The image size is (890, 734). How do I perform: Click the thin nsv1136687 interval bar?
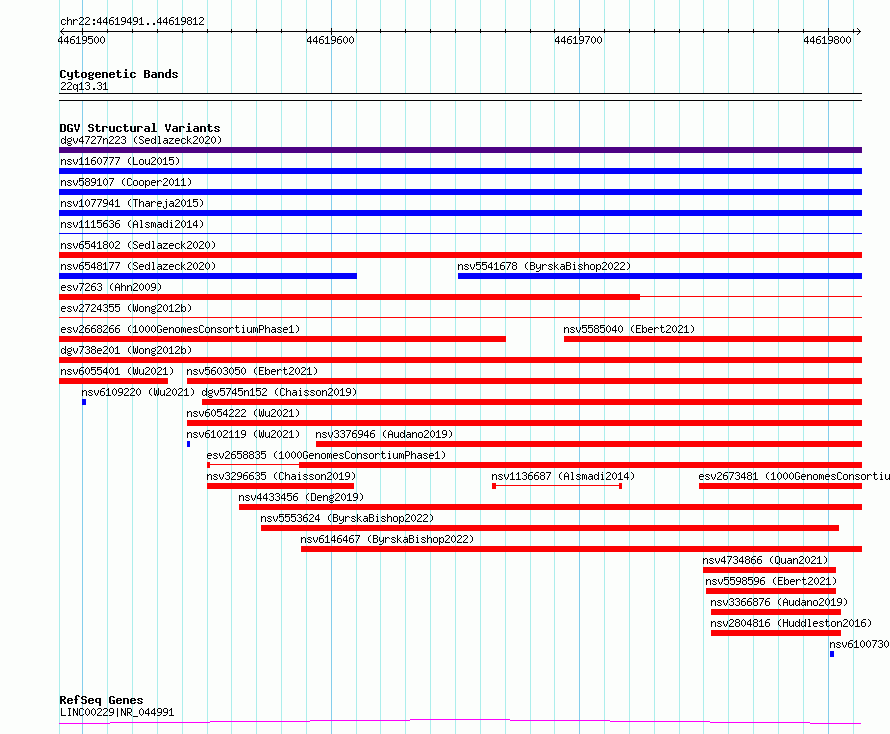(x=557, y=486)
